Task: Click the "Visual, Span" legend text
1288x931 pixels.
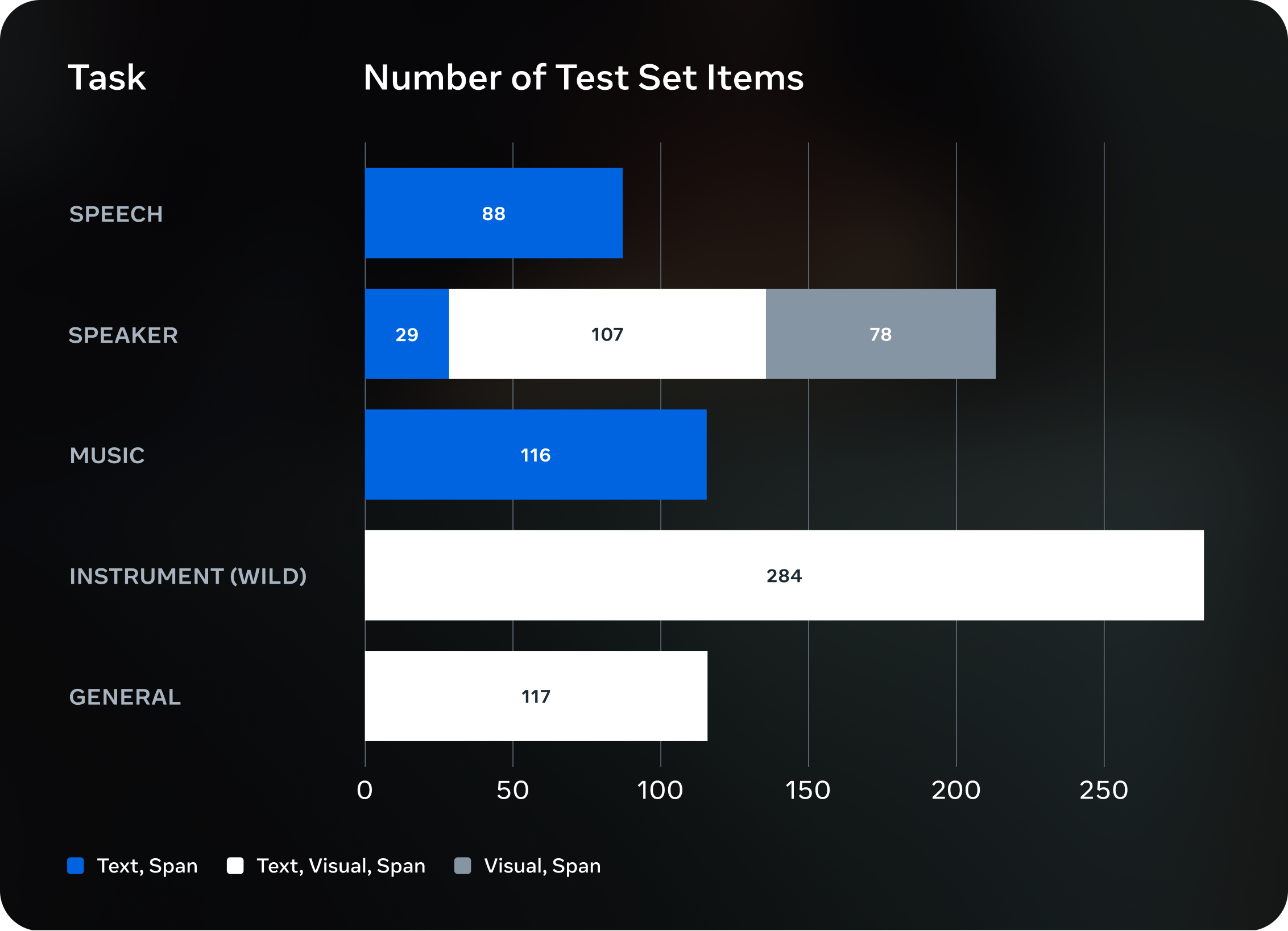Action: click(x=542, y=866)
